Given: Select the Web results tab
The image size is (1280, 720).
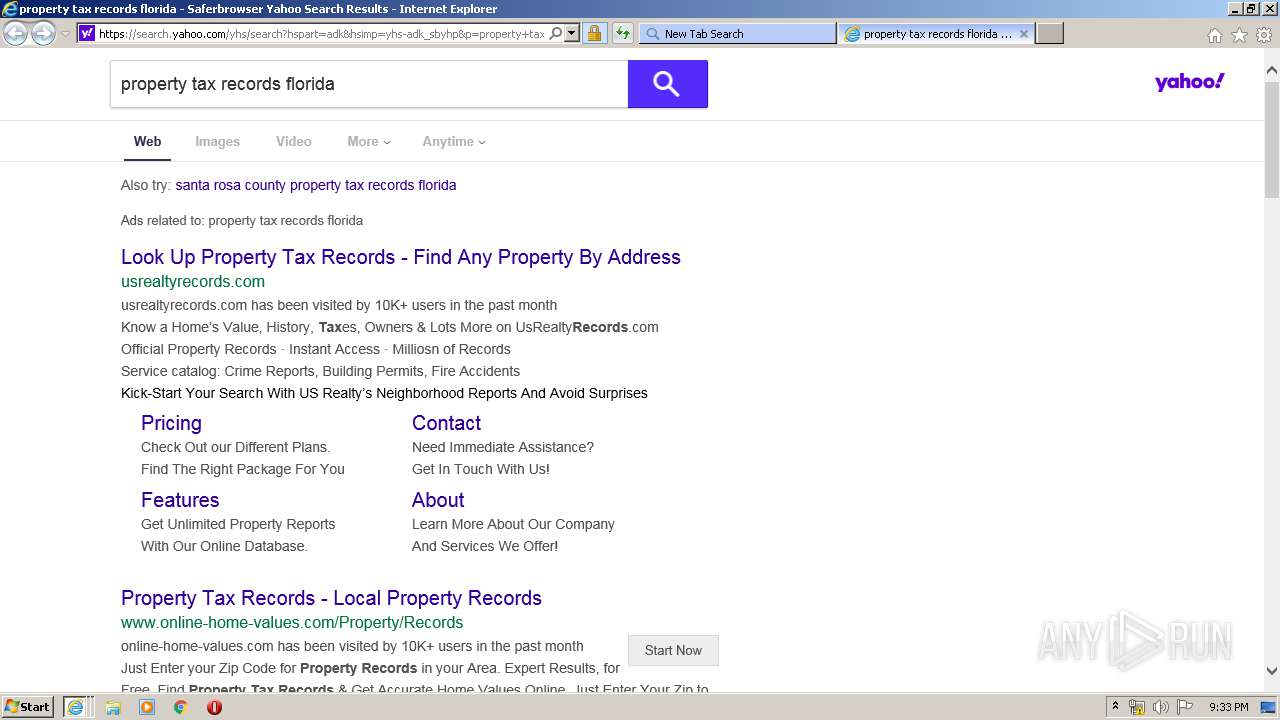Looking at the screenshot, I should [x=147, y=141].
